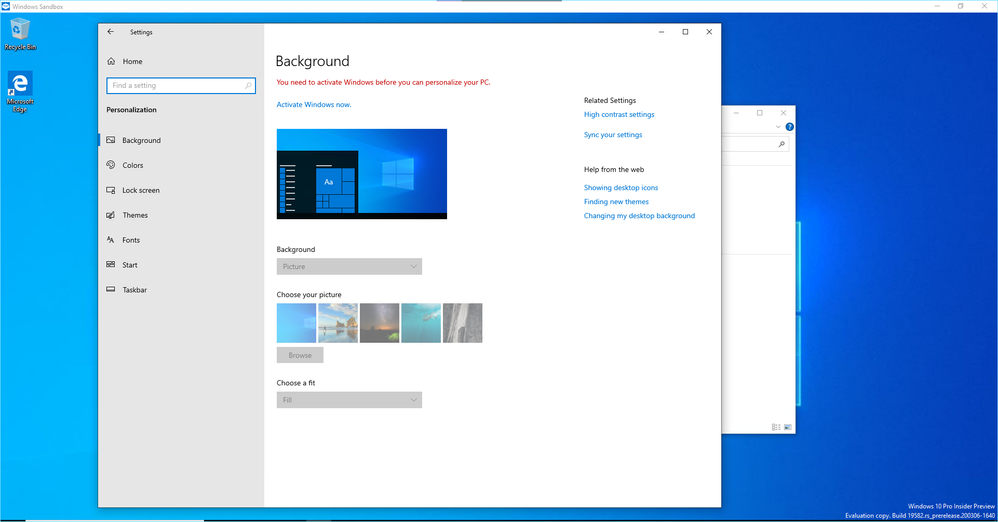998x522 pixels.
Task: Choose the night sky tent picture
Action: tap(379, 323)
